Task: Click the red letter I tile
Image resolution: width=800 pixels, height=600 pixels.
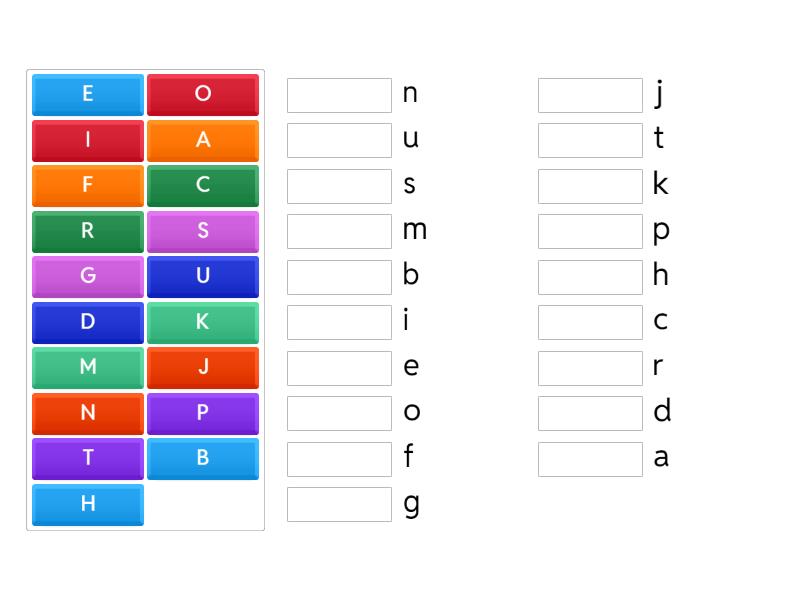Action: [x=87, y=140]
